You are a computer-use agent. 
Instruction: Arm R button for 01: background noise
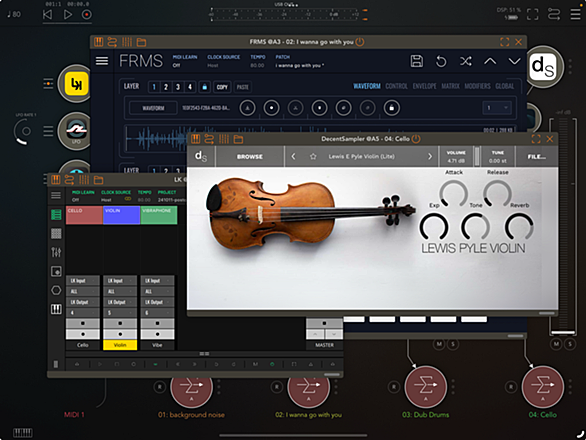160,387
